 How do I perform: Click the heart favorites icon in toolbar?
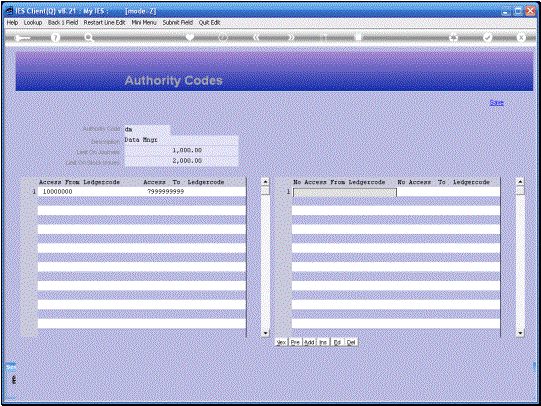pyautogui.click(x=190, y=37)
